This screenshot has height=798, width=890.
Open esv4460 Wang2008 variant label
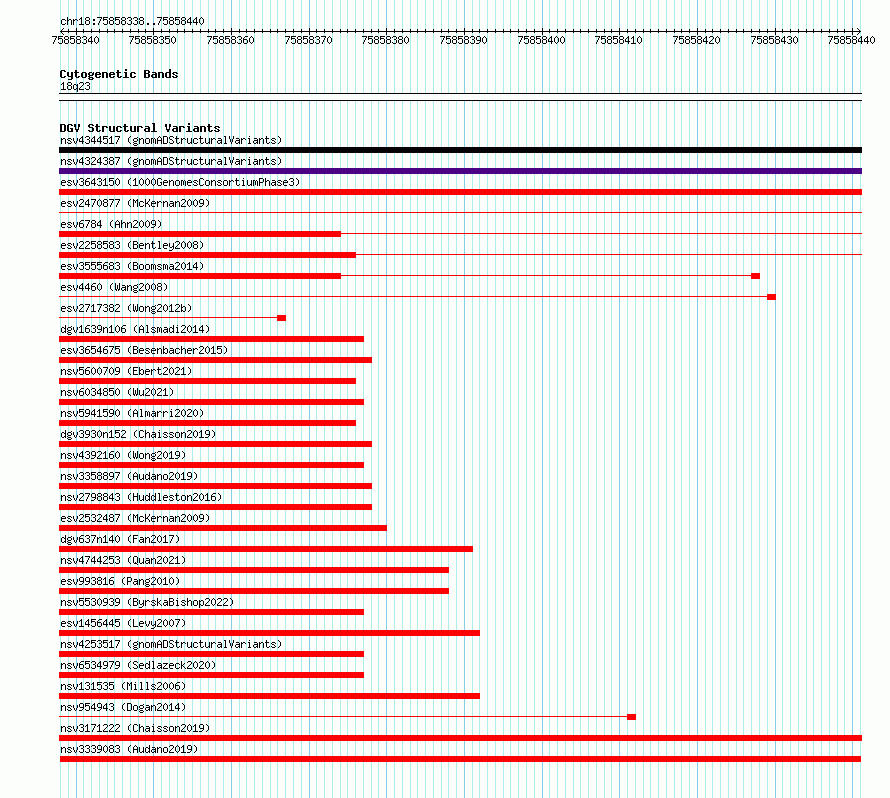tap(114, 287)
